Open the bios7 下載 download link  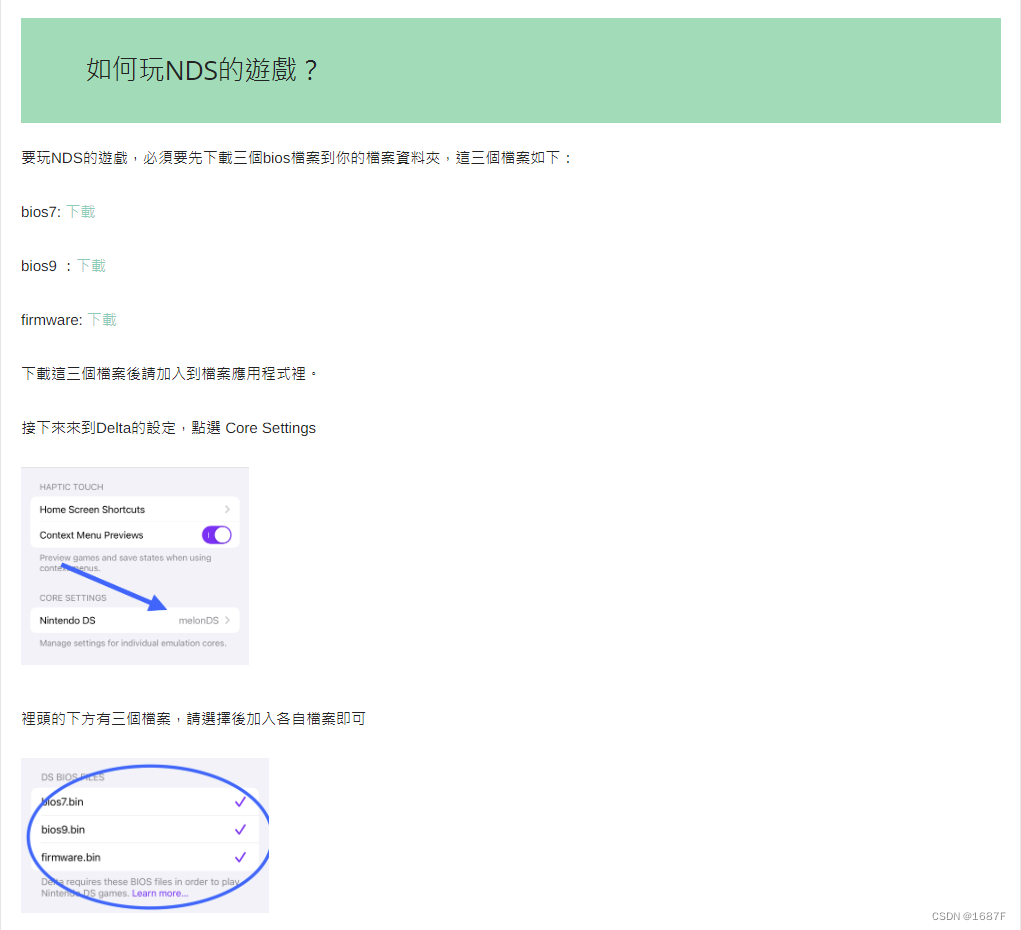[81, 212]
